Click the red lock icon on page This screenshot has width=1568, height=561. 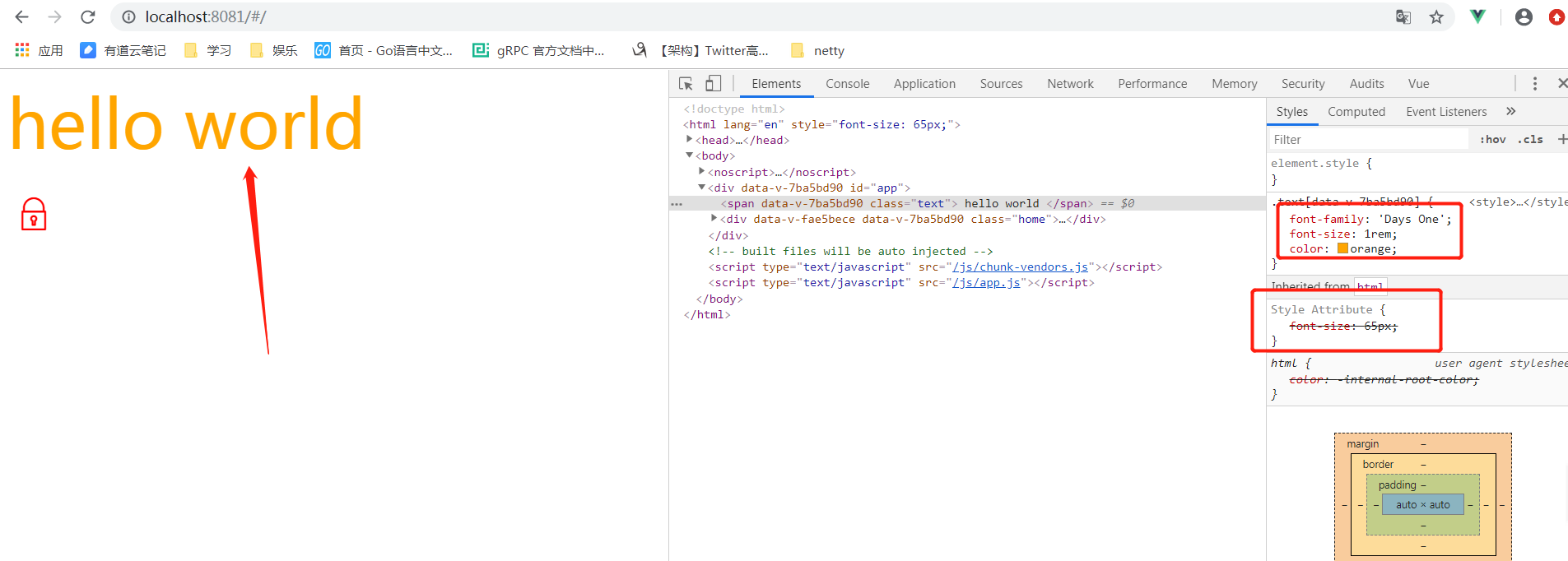[34, 214]
